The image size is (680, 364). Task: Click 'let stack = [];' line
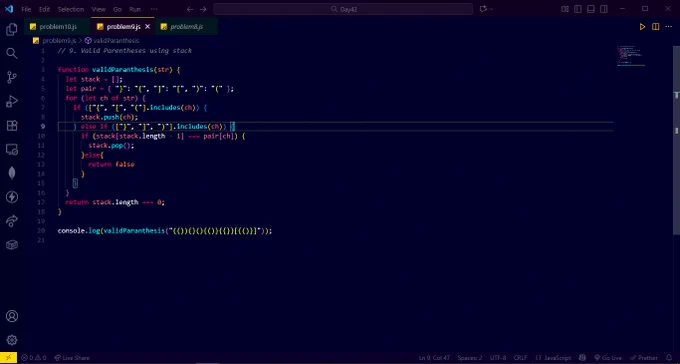(94, 79)
